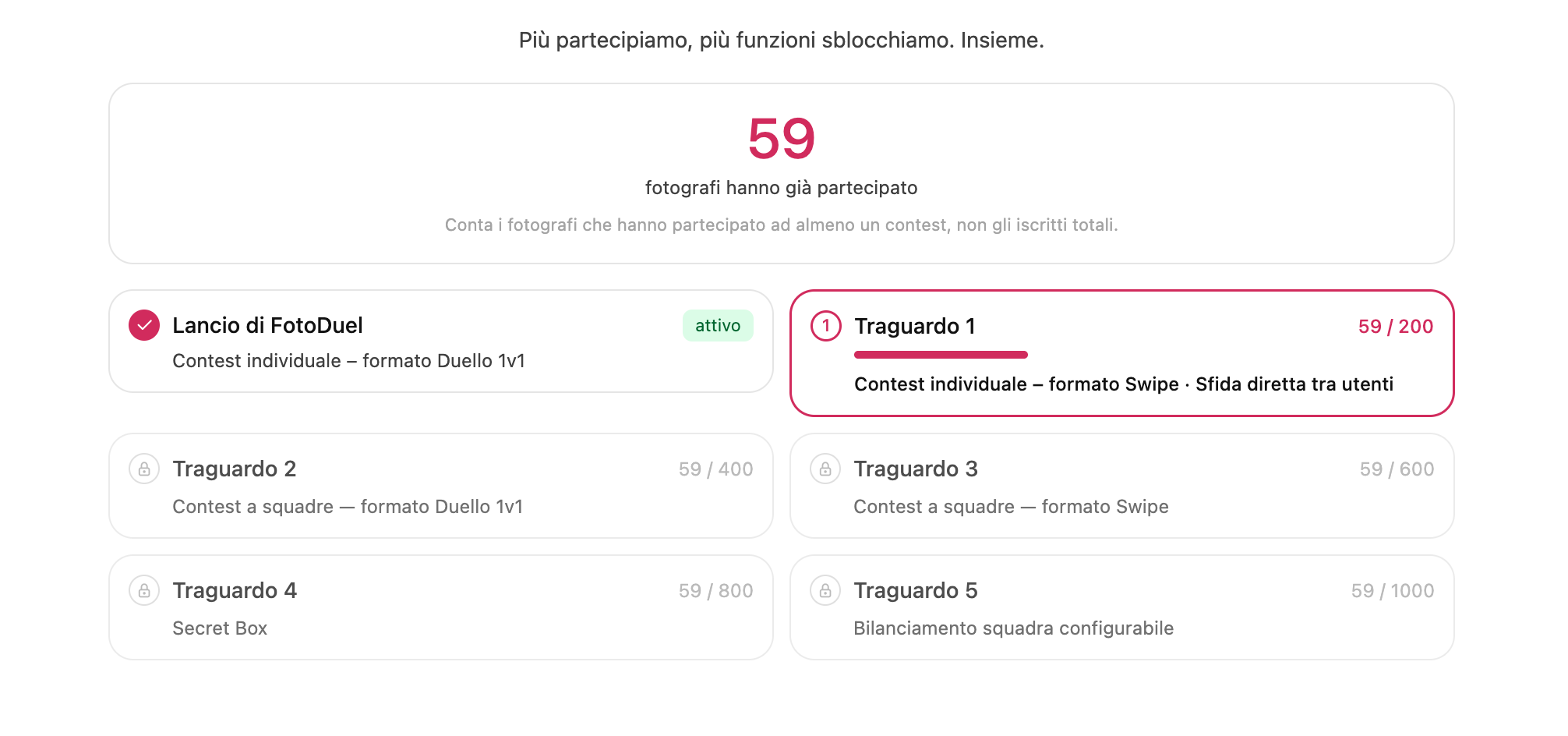The width and height of the screenshot is (1568, 736).
Task: Click the 59 / 1000 counter
Action: tap(1393, 591)
